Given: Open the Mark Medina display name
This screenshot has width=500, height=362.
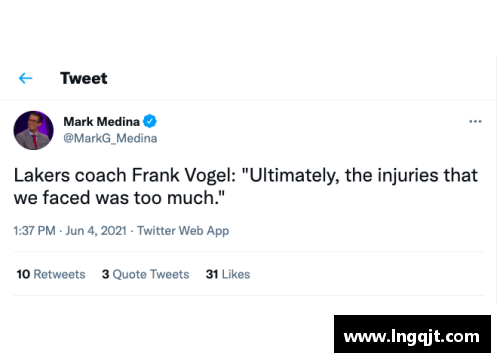Looking at the screenshot, I should [101, 122].
